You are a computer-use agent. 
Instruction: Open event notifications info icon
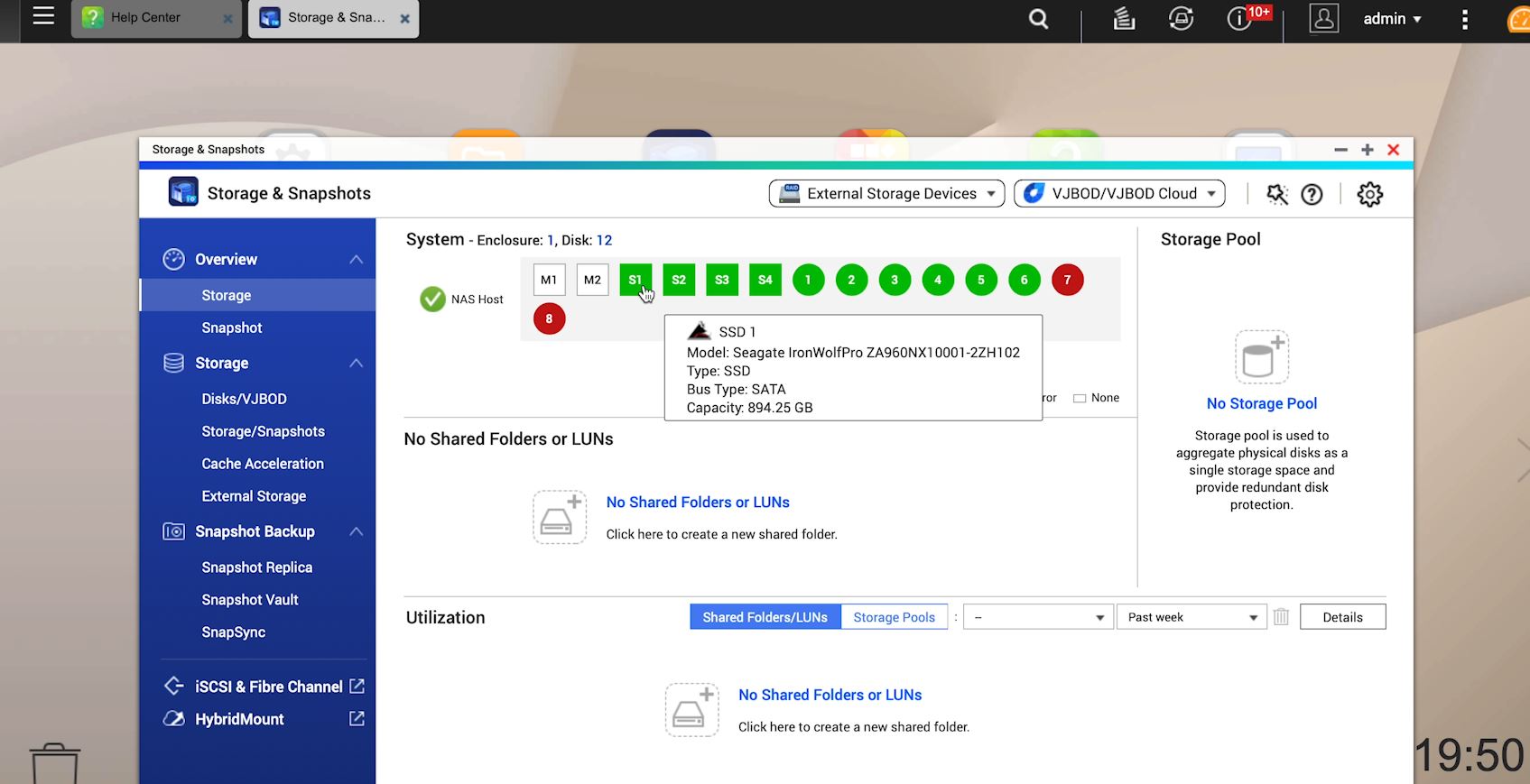pos(1239,19)
